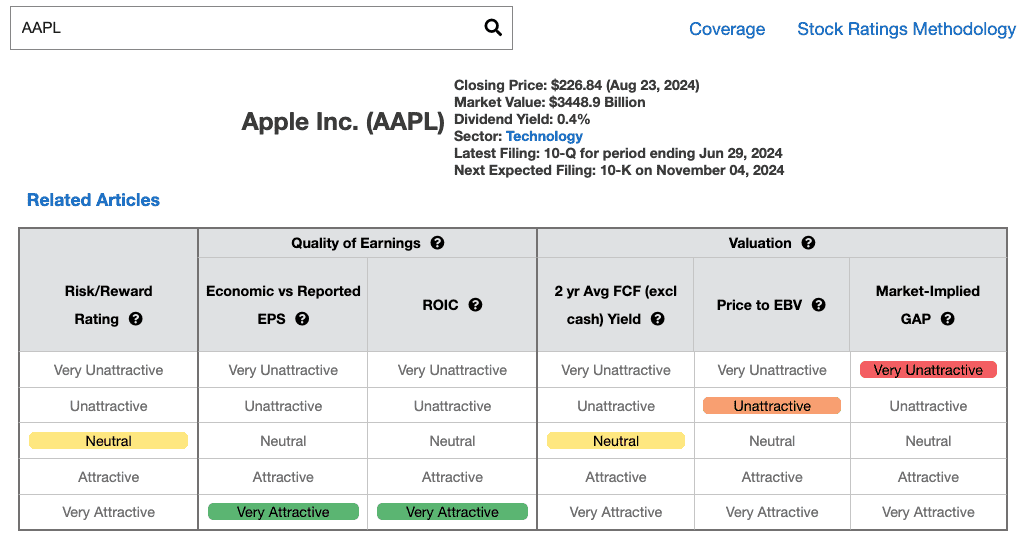
Task: Click Dividend Yield 0.4% text
Action: point(522,119)
